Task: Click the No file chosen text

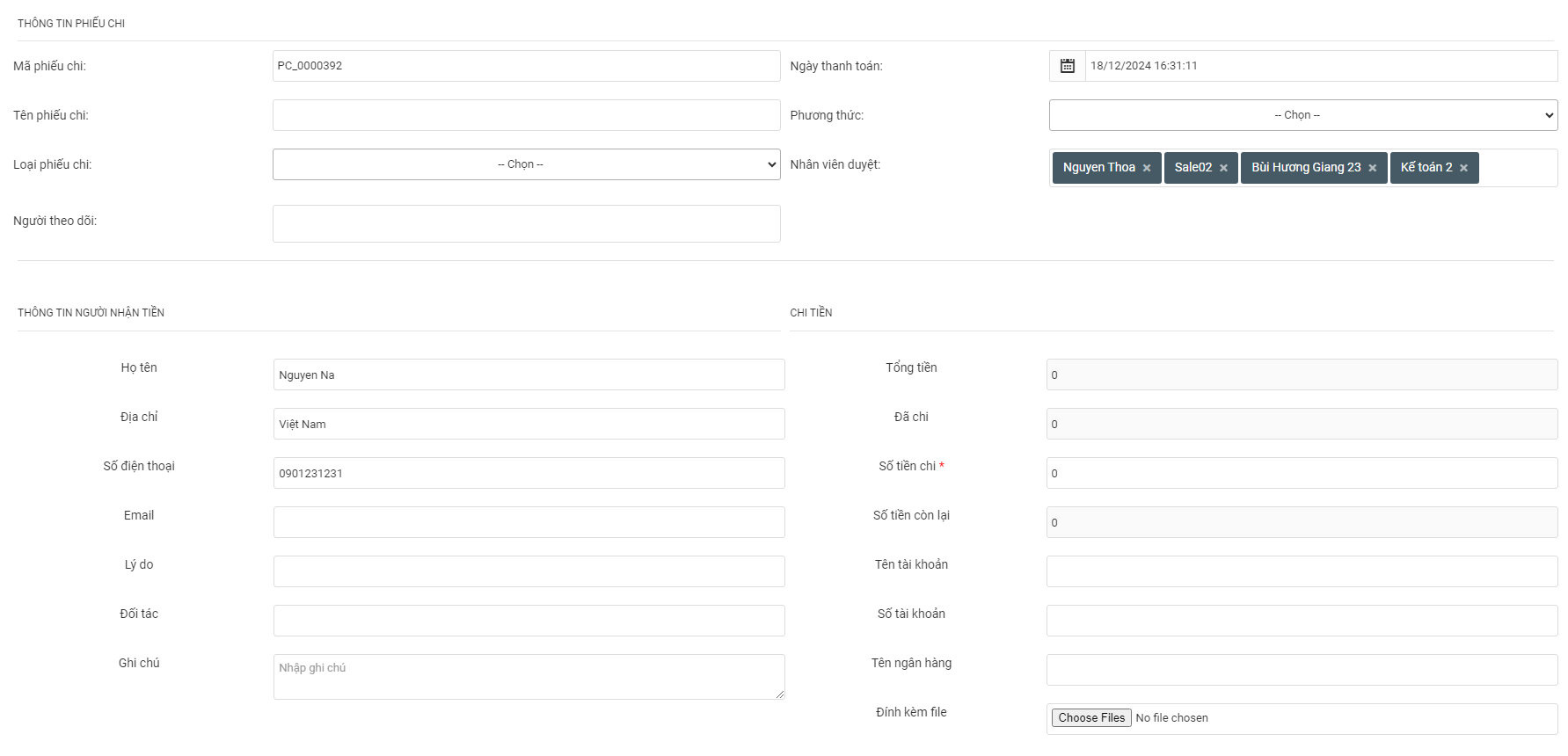Action: click(1171, 718)
